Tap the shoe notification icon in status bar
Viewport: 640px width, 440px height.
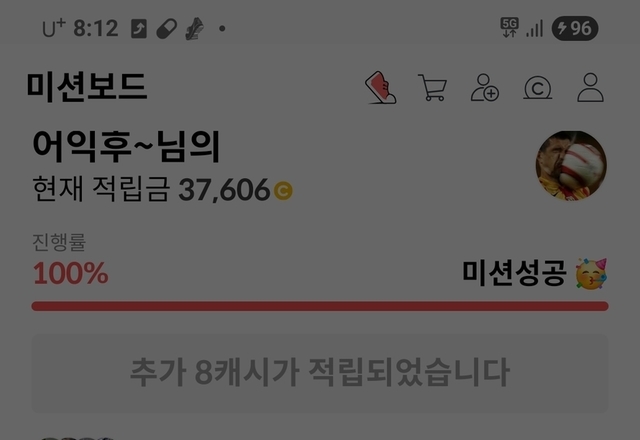pos(194,29)
